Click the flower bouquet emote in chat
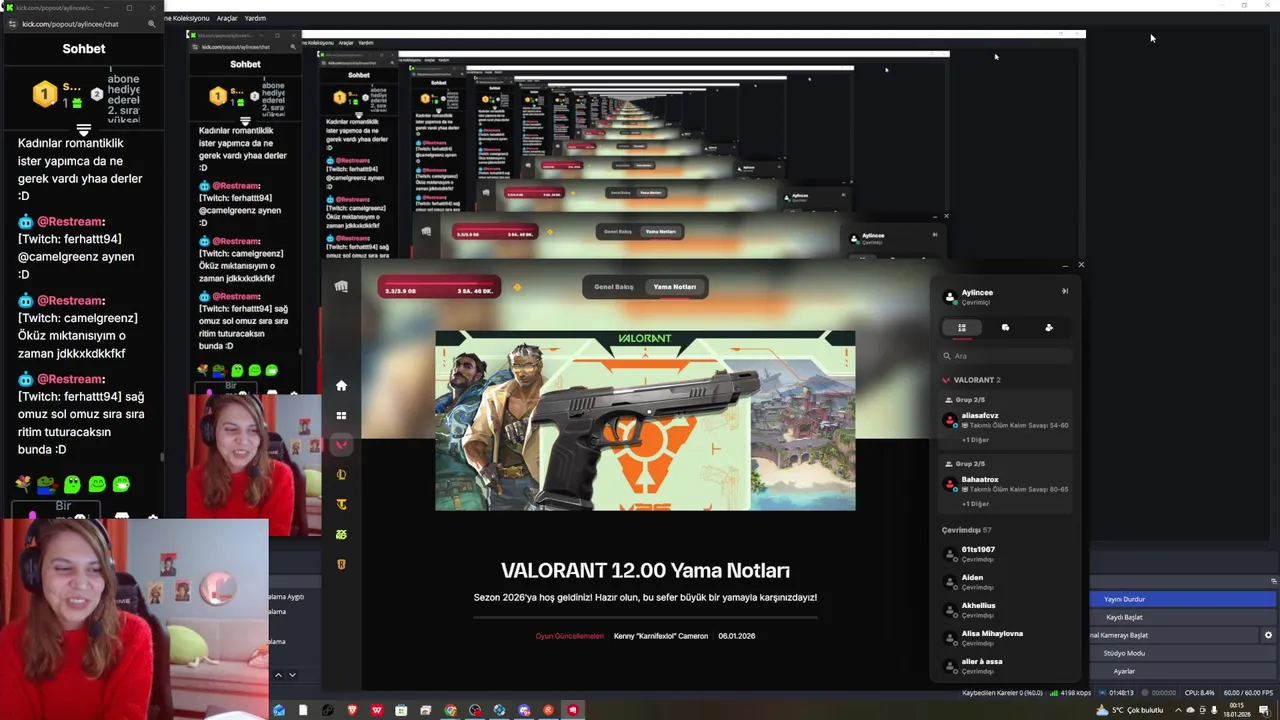The width and height of the screenshot is (1280, 720). coord(24,484)
